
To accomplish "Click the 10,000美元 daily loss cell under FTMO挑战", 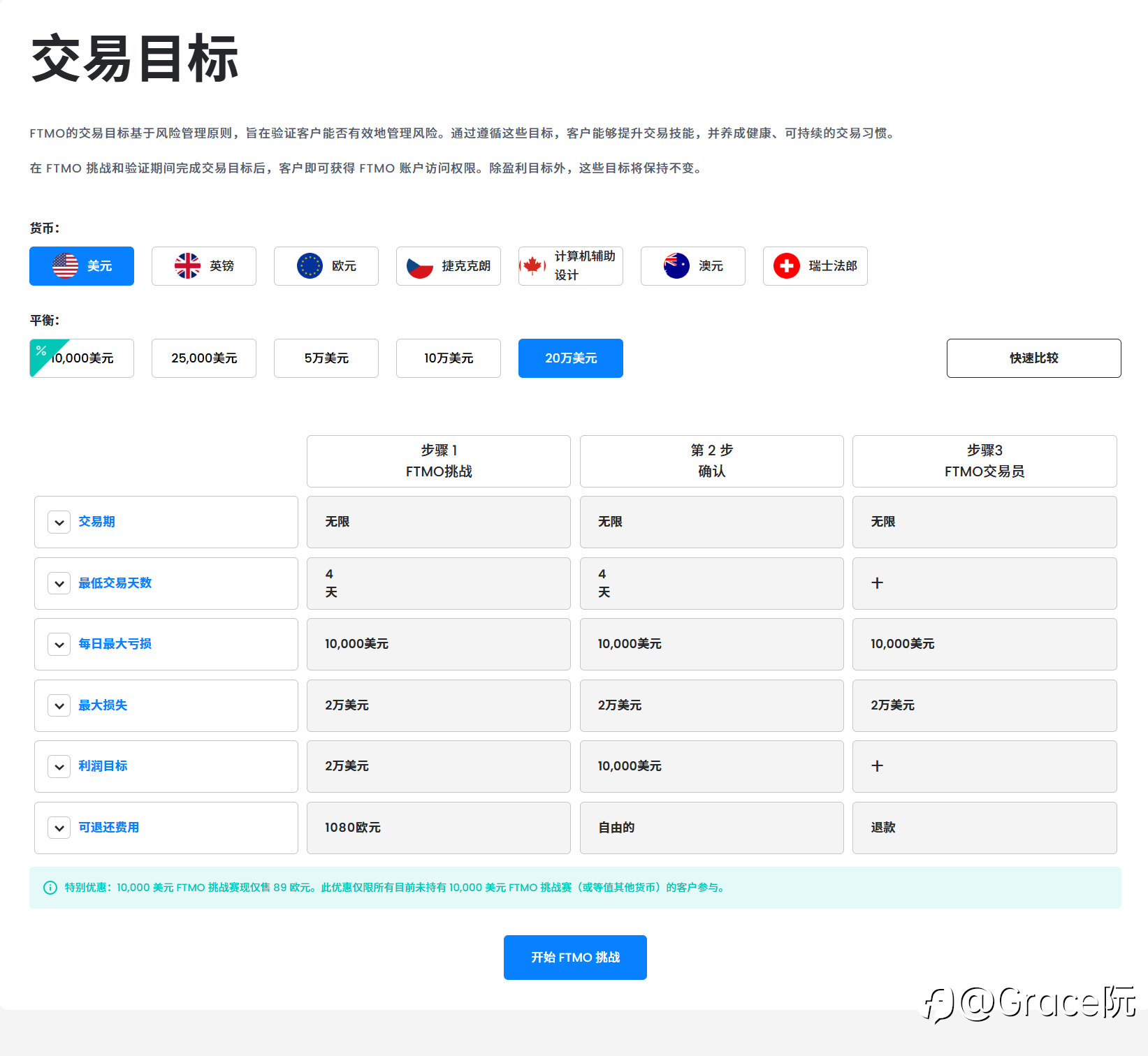I will 439,644.
